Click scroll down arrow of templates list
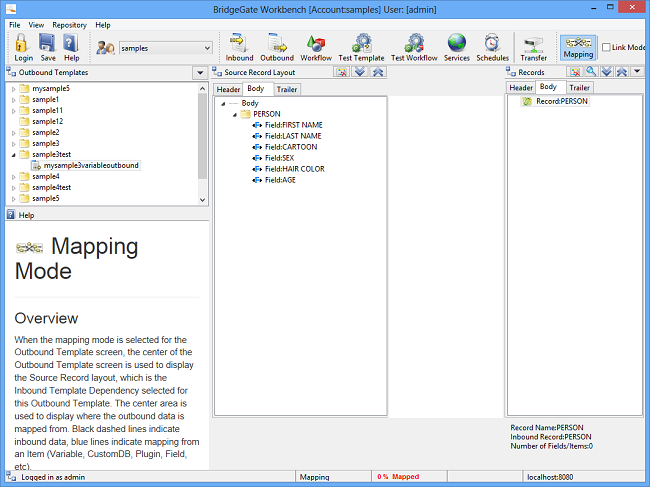 pos(202,200)
